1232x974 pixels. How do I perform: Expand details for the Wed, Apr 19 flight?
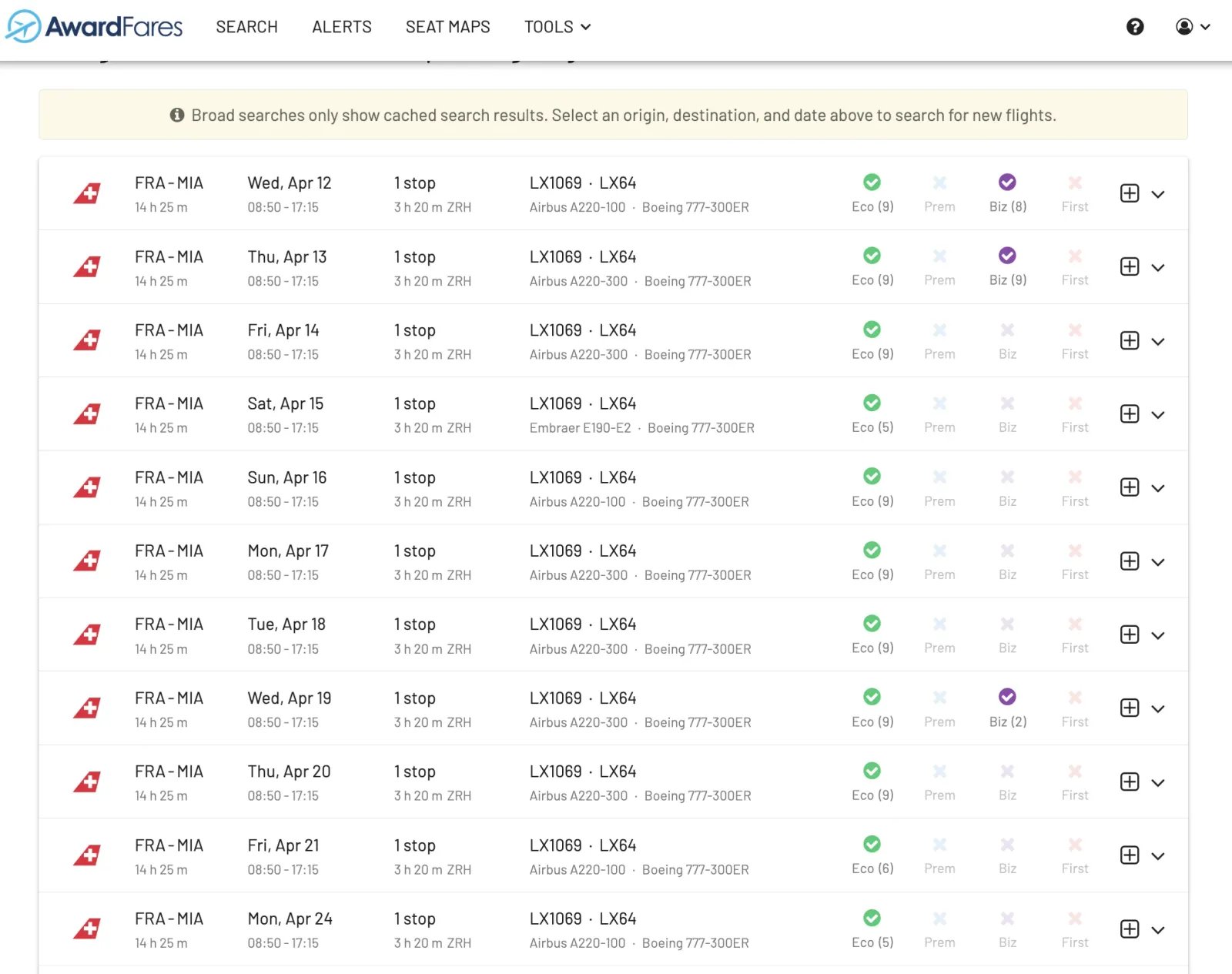[x=1158, y=708]
